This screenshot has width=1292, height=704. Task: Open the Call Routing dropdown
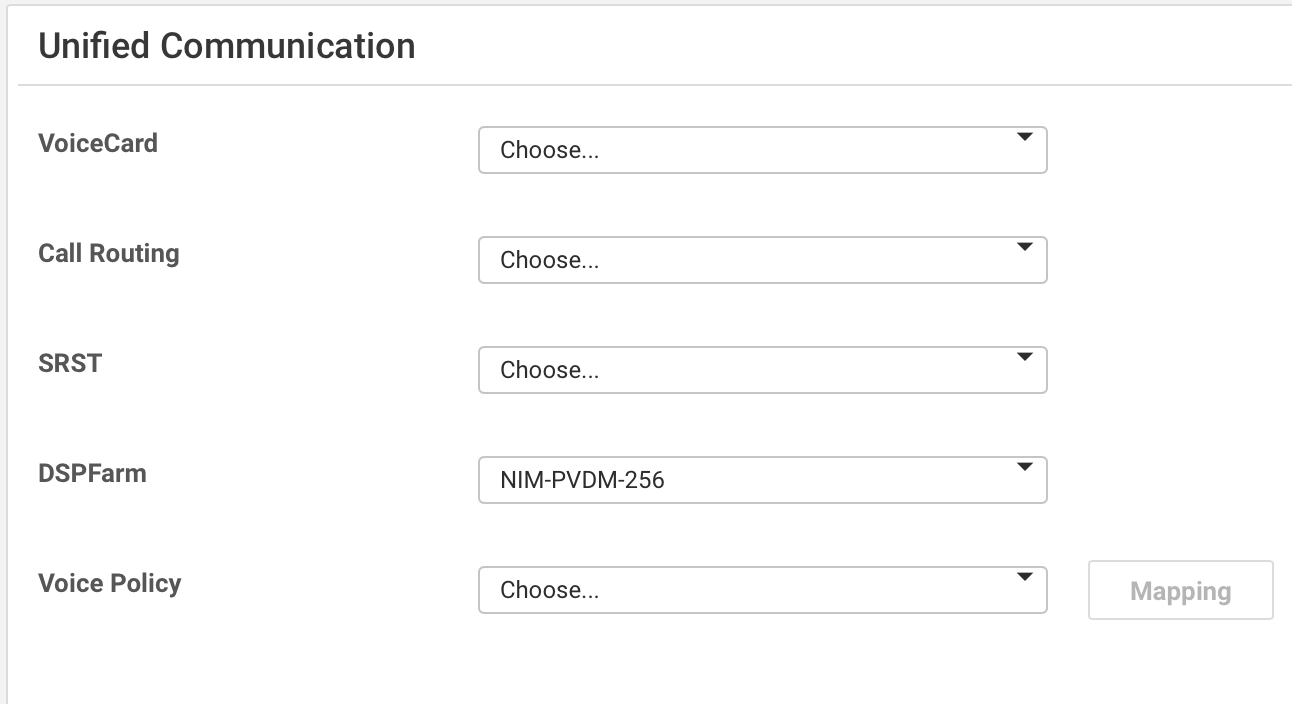click(763, 260)
